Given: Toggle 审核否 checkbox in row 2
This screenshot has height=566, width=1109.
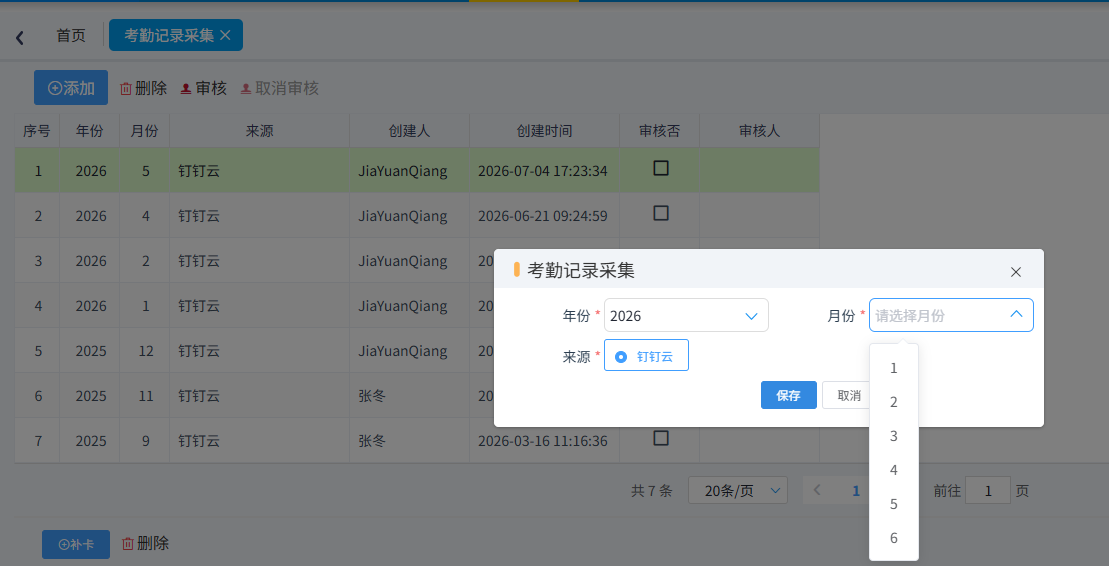Looking at the screenshot, I should pyautogui.click(x=661, y=213).
